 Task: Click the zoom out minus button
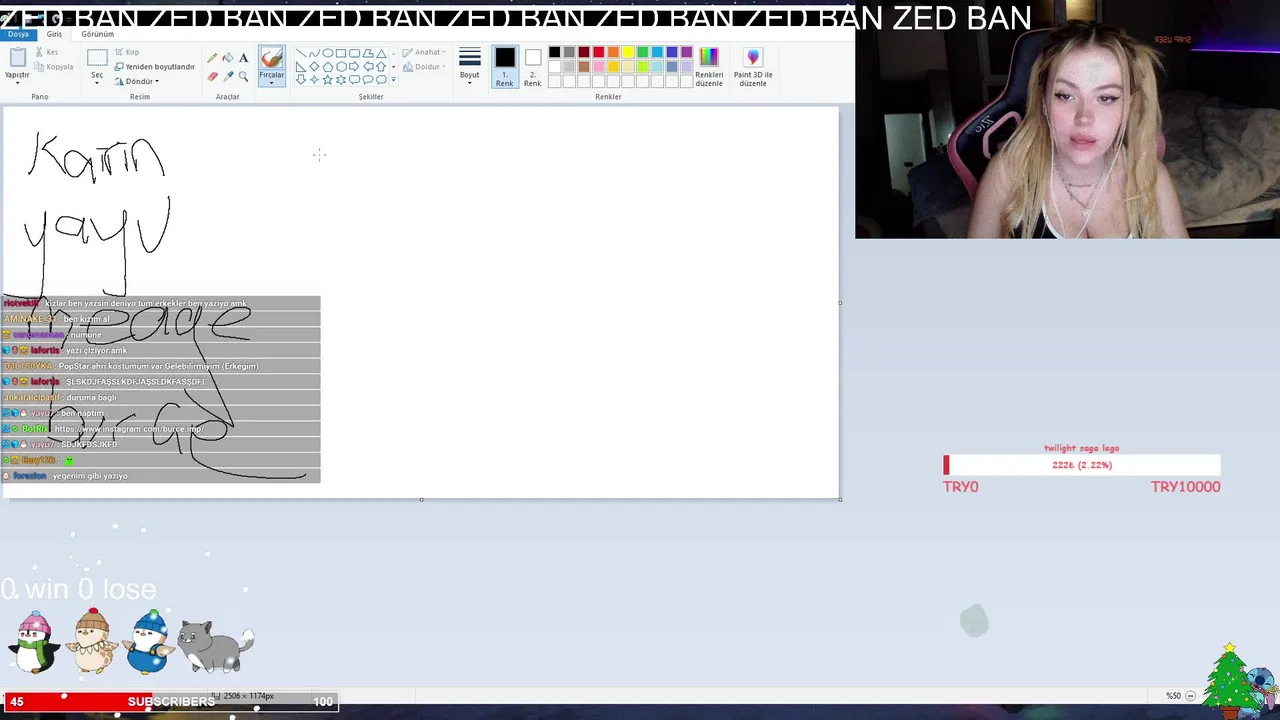(1191, 696)
